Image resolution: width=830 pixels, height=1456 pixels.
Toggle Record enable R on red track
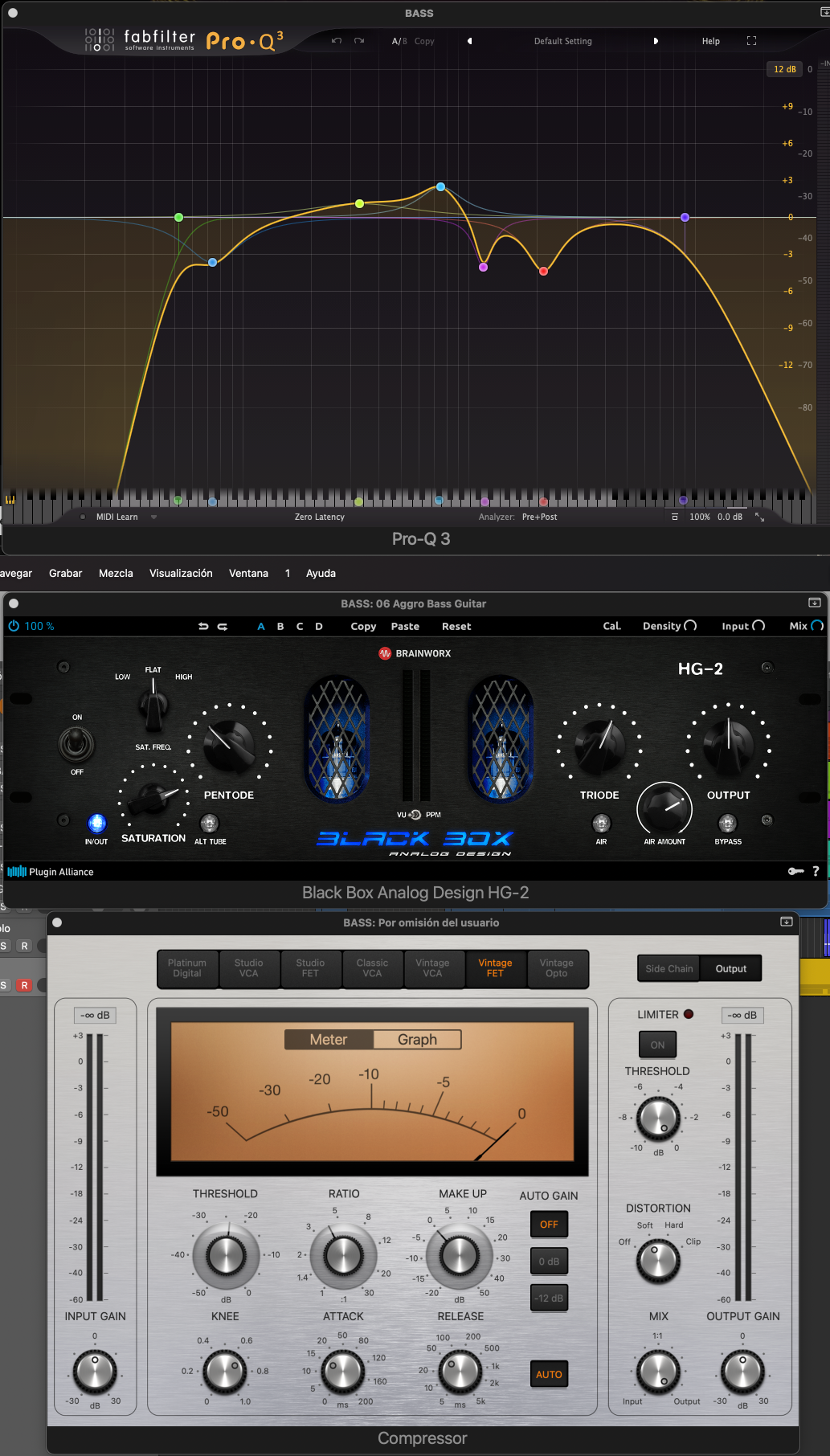pyautogui.click(x=24, y=985)
